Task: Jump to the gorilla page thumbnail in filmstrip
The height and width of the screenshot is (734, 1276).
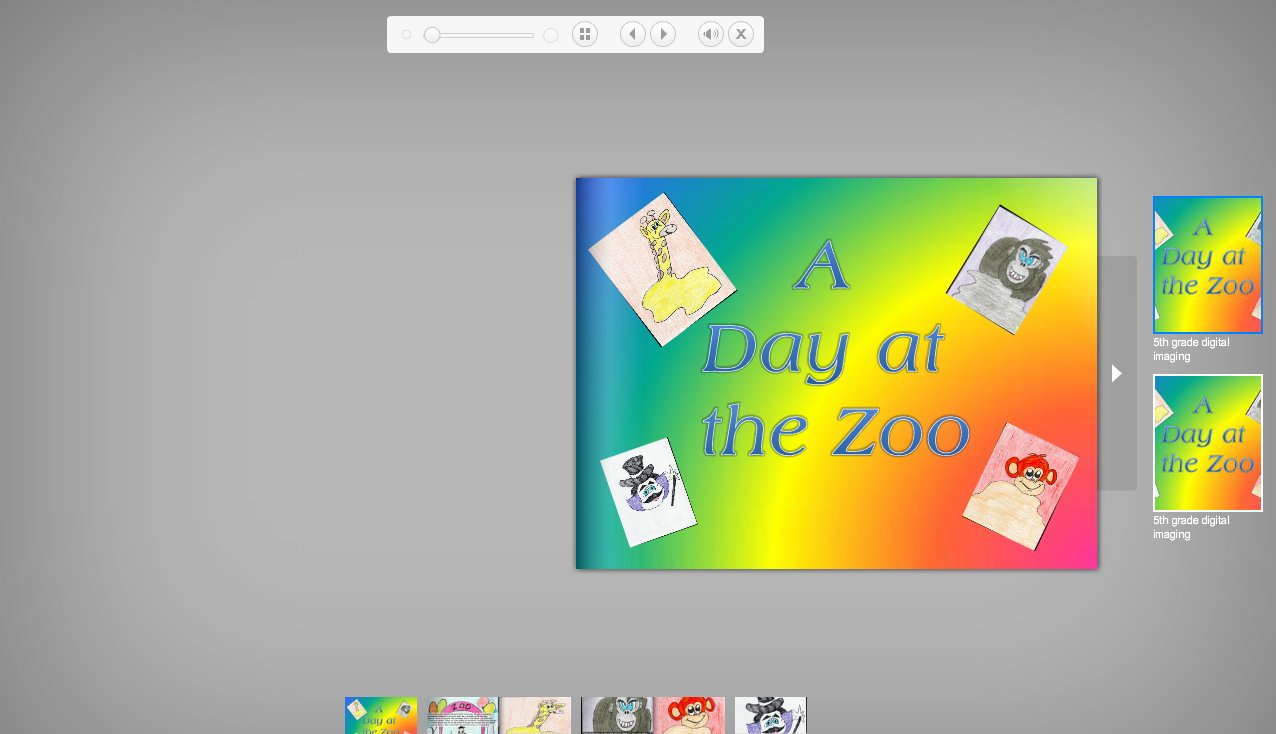Action: point(617,715)
